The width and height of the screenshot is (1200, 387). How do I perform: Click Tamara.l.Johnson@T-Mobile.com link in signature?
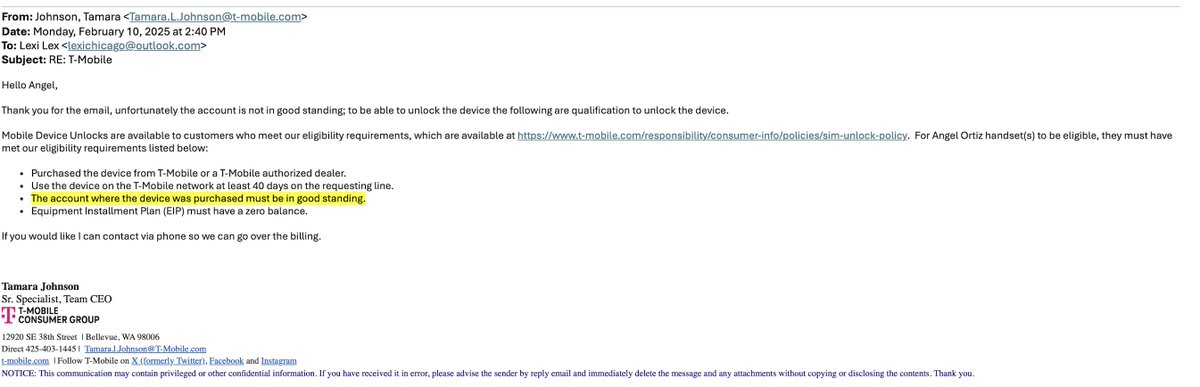click(145, 349)
